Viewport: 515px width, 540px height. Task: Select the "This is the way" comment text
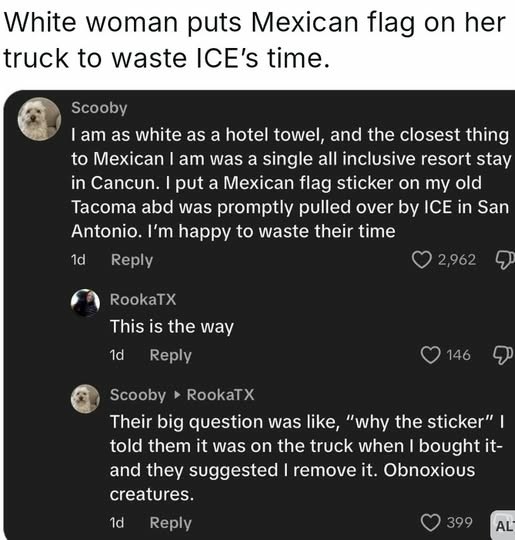(172, 326)
